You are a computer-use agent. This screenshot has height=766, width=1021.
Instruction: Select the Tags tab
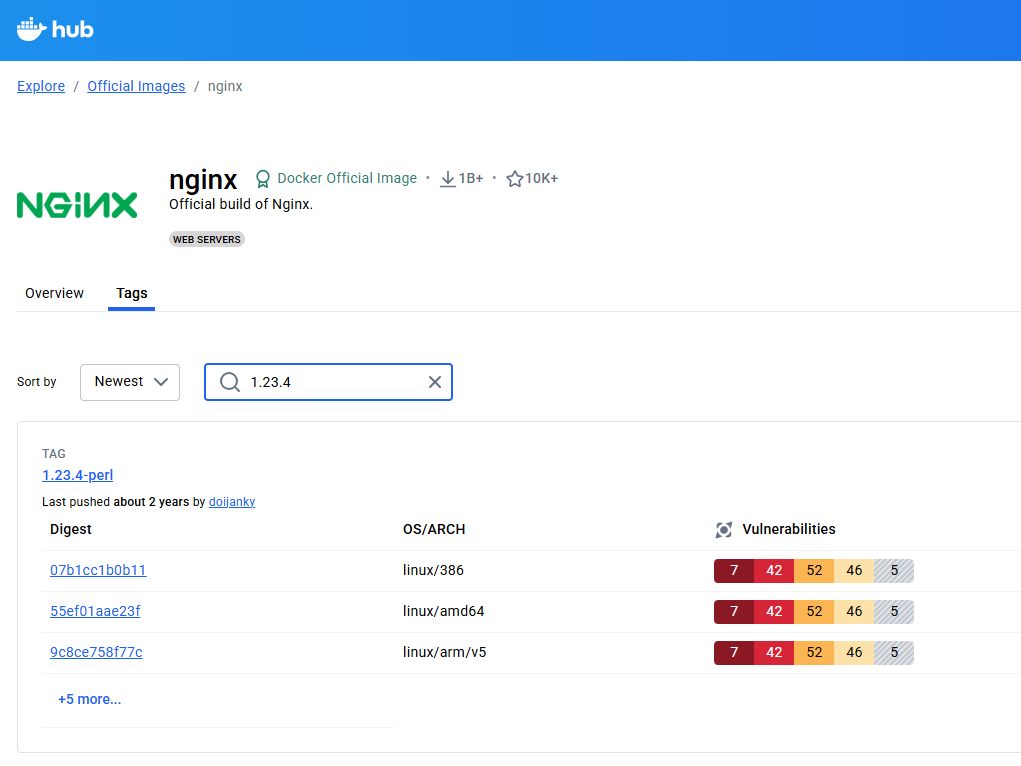[x=132, y=294]
